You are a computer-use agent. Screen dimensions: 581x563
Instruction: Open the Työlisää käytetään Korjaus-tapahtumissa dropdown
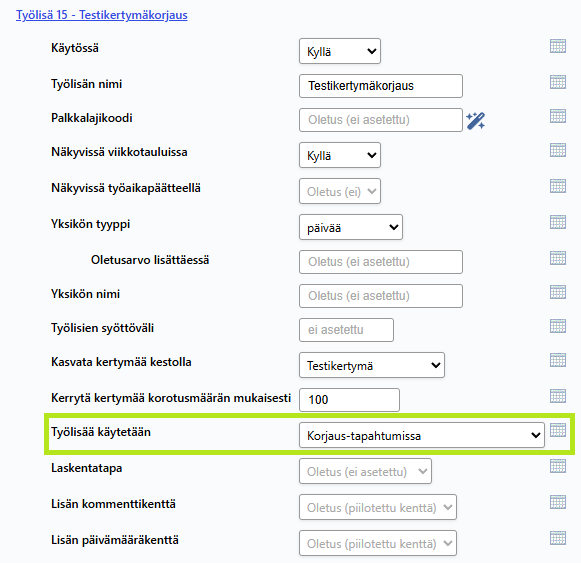pos(422,435)
